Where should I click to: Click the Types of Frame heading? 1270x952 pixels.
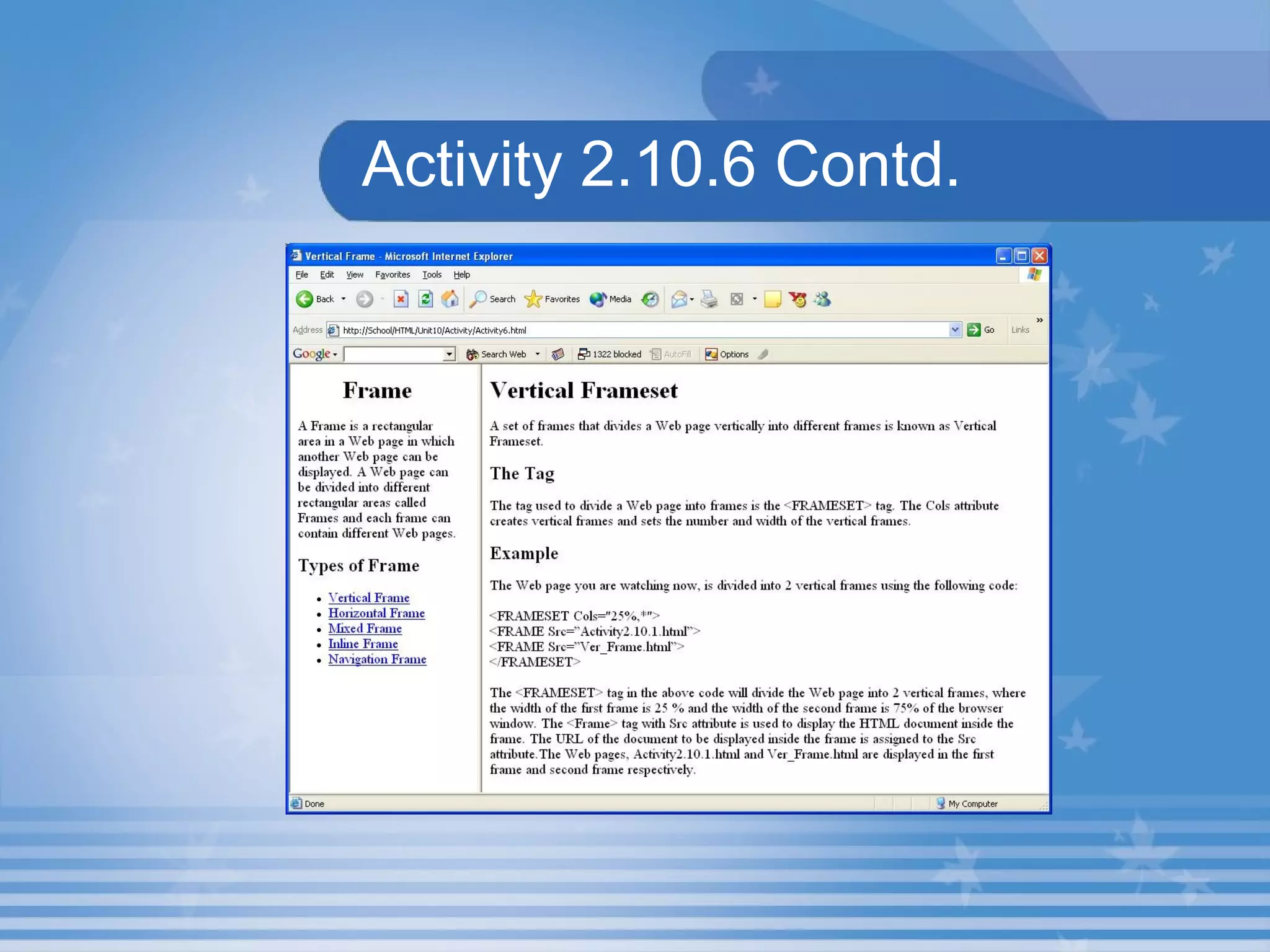click(x=358, y=565)
